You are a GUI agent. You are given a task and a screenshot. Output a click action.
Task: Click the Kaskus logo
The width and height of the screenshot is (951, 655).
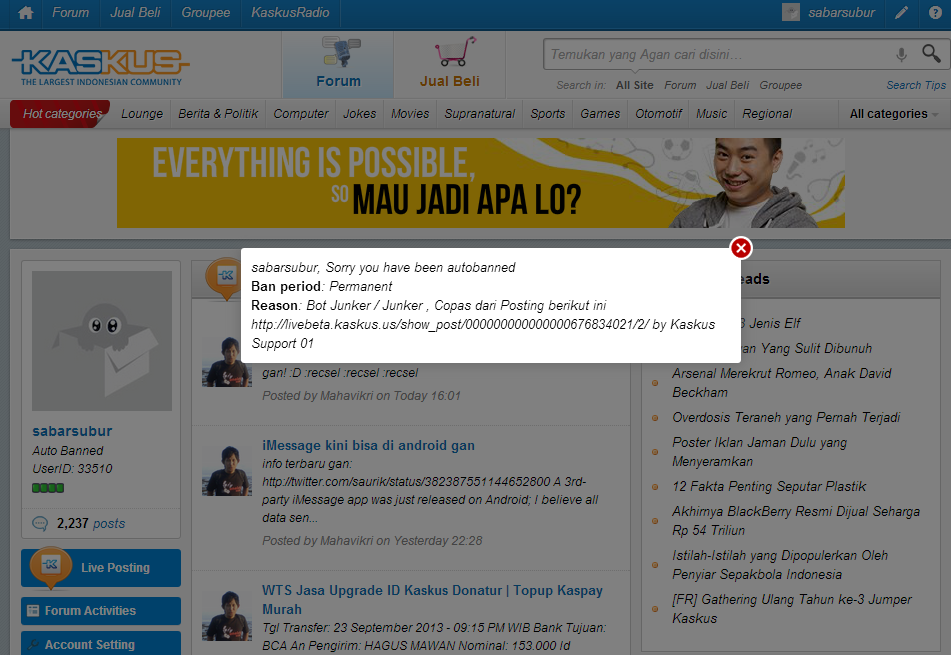point(101,67)
